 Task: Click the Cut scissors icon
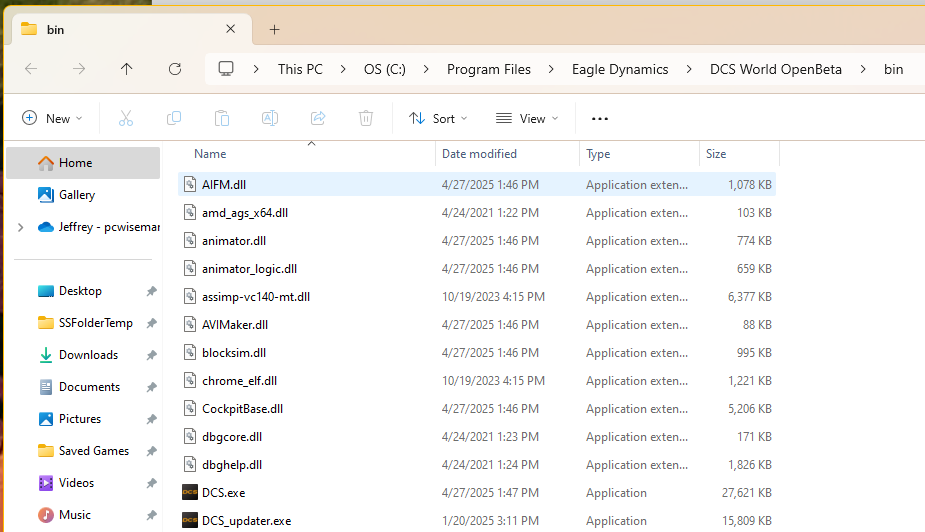tap(126, 119)
